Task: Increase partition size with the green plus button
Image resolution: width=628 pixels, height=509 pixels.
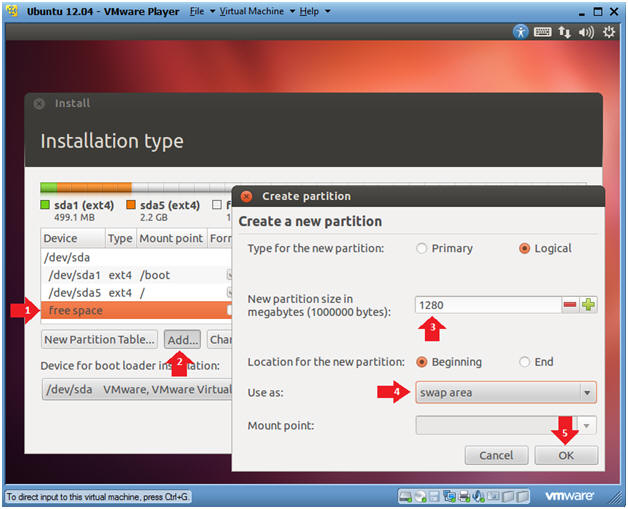Action: tap(588, 305)
